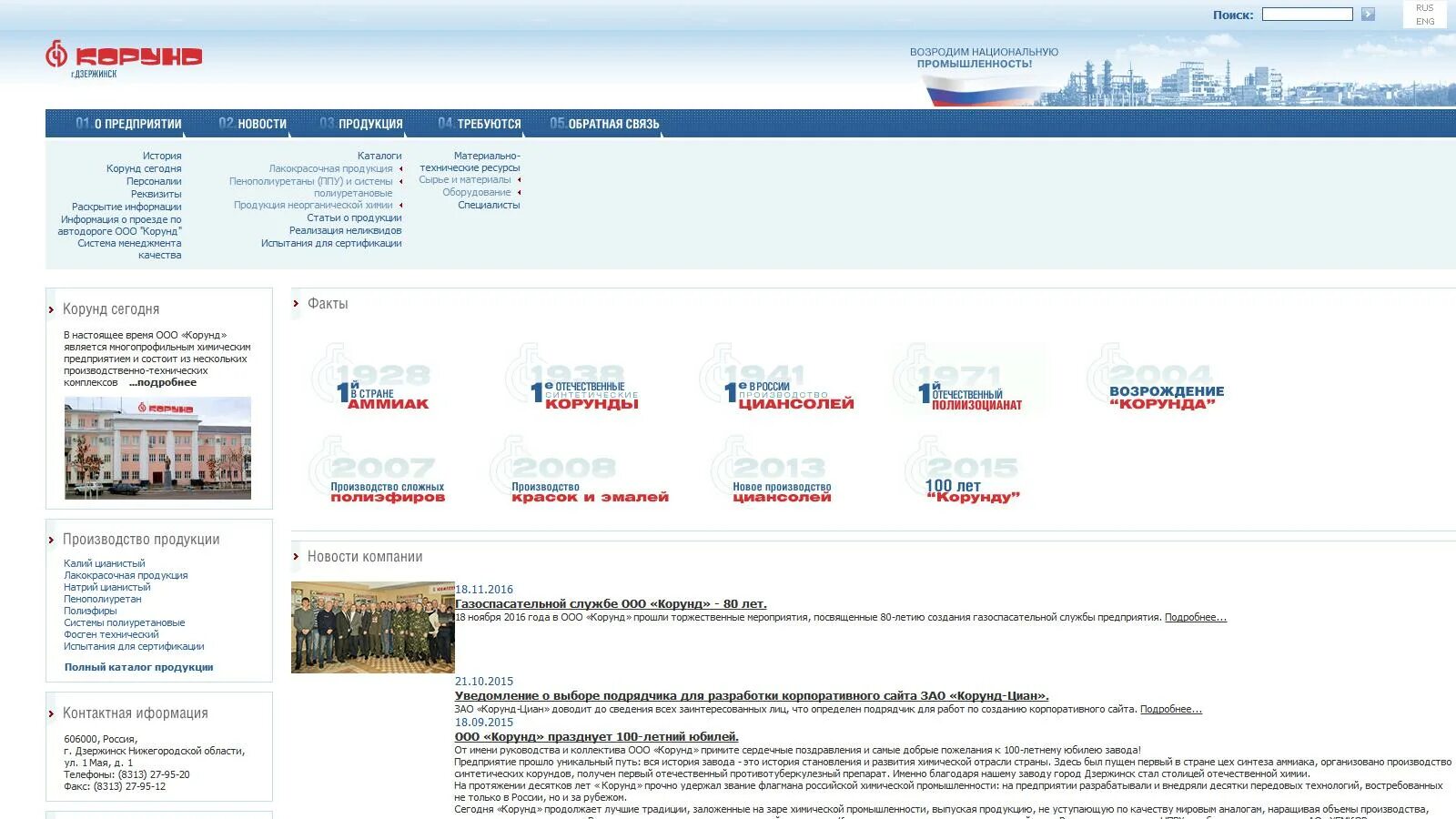Image resolution: width=1456 pixels, height=819 pixels.
Task: Open Лакокрасочная продукция in the sidebar list
Action: point(126,576)
